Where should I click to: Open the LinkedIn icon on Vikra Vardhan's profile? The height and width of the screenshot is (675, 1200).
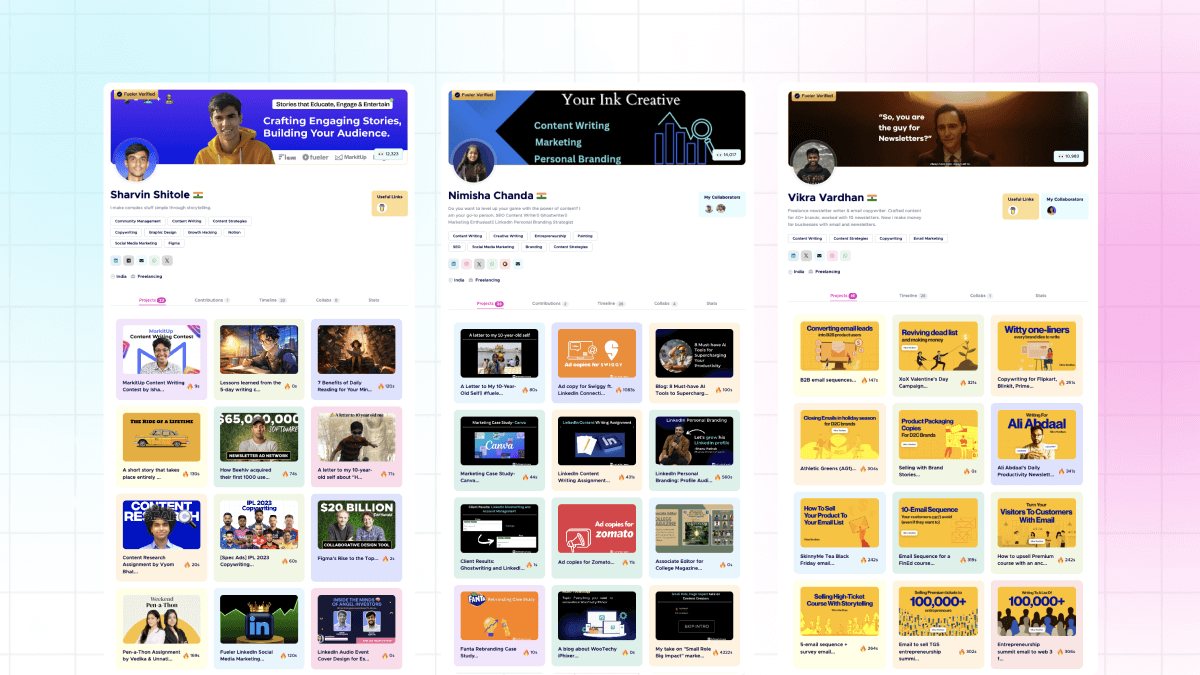[793, 256]
